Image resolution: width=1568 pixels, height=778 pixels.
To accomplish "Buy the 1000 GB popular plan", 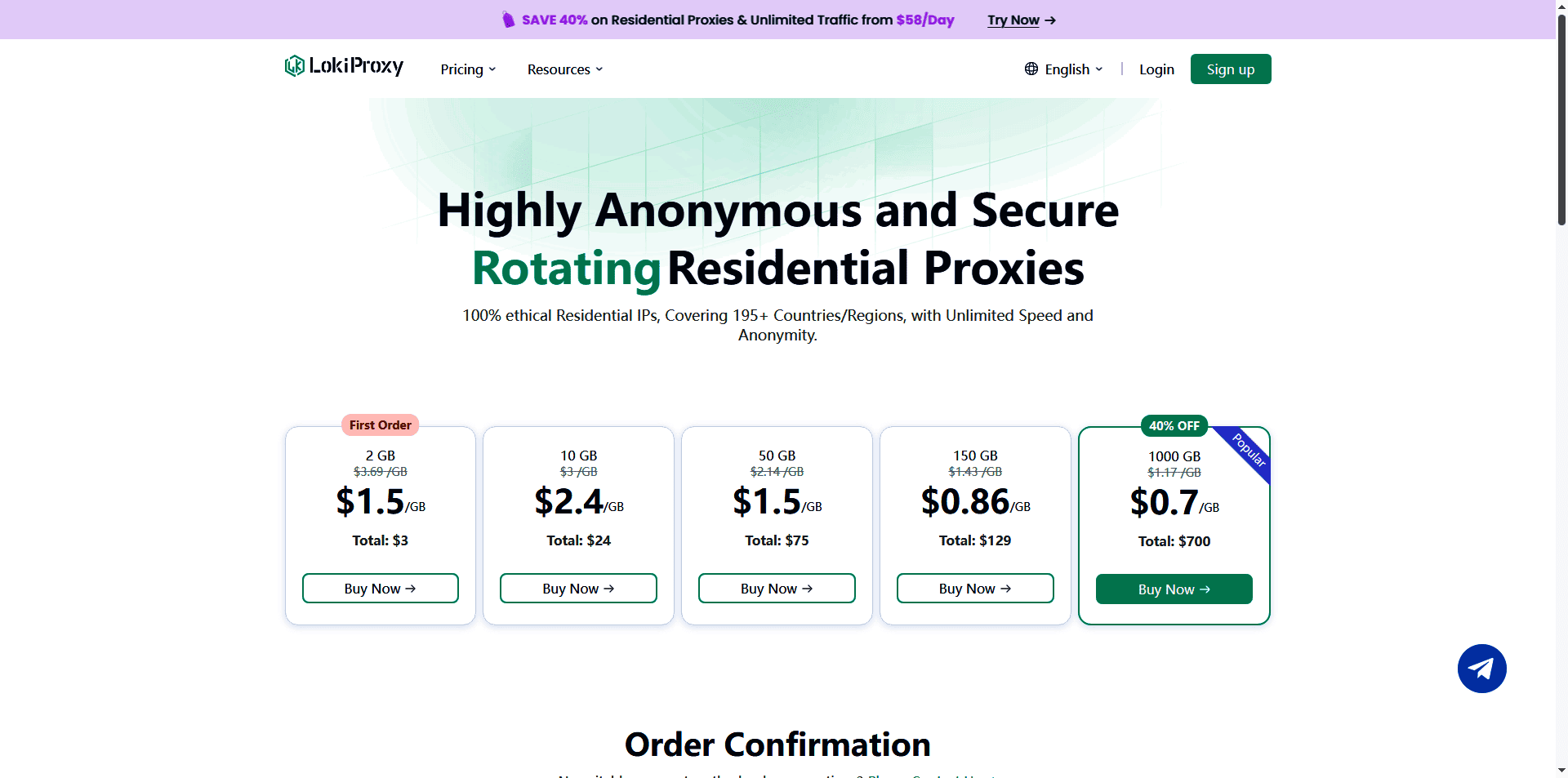I will 1174,589.
